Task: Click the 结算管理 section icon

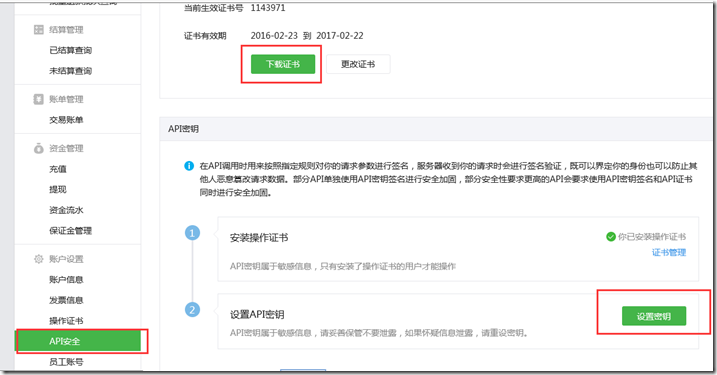Action: [x=38, y=30]
